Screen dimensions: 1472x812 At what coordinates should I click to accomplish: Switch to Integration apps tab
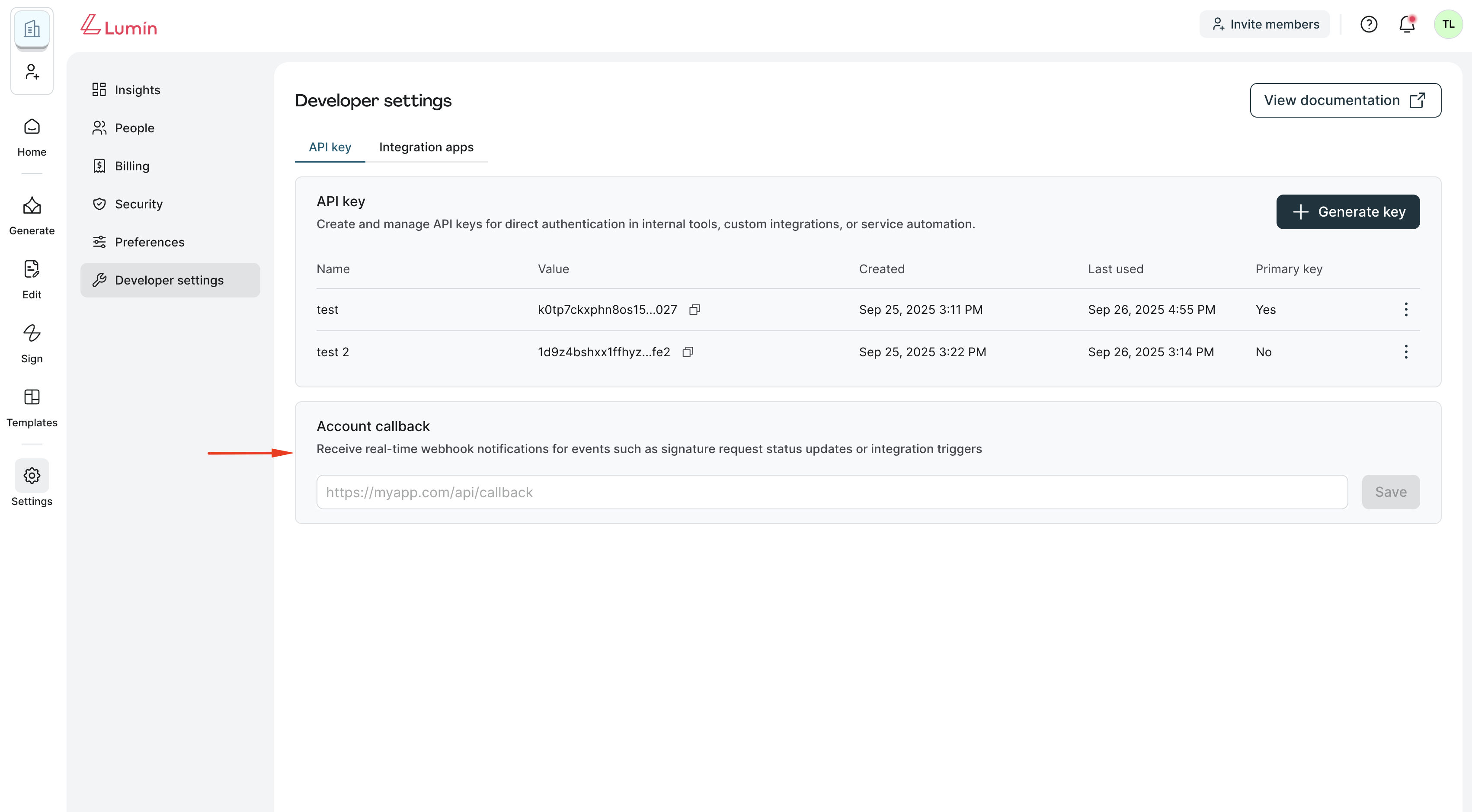tap(426, 147)
